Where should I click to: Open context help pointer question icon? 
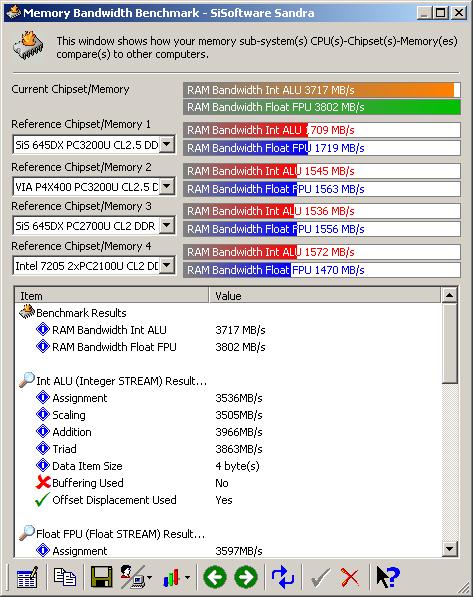(x=388, y=577)
